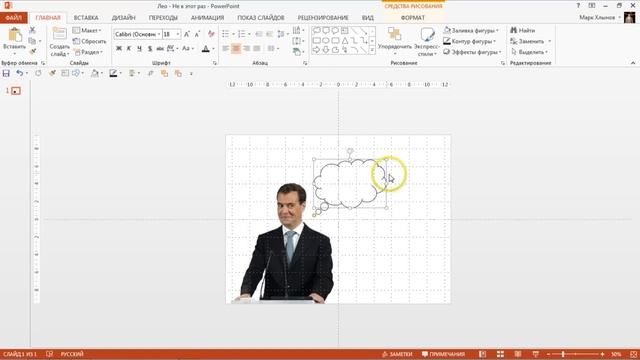Screen dimensions: 640x360
Task: Align text left in the paragraph group
Action: point(226,49)
